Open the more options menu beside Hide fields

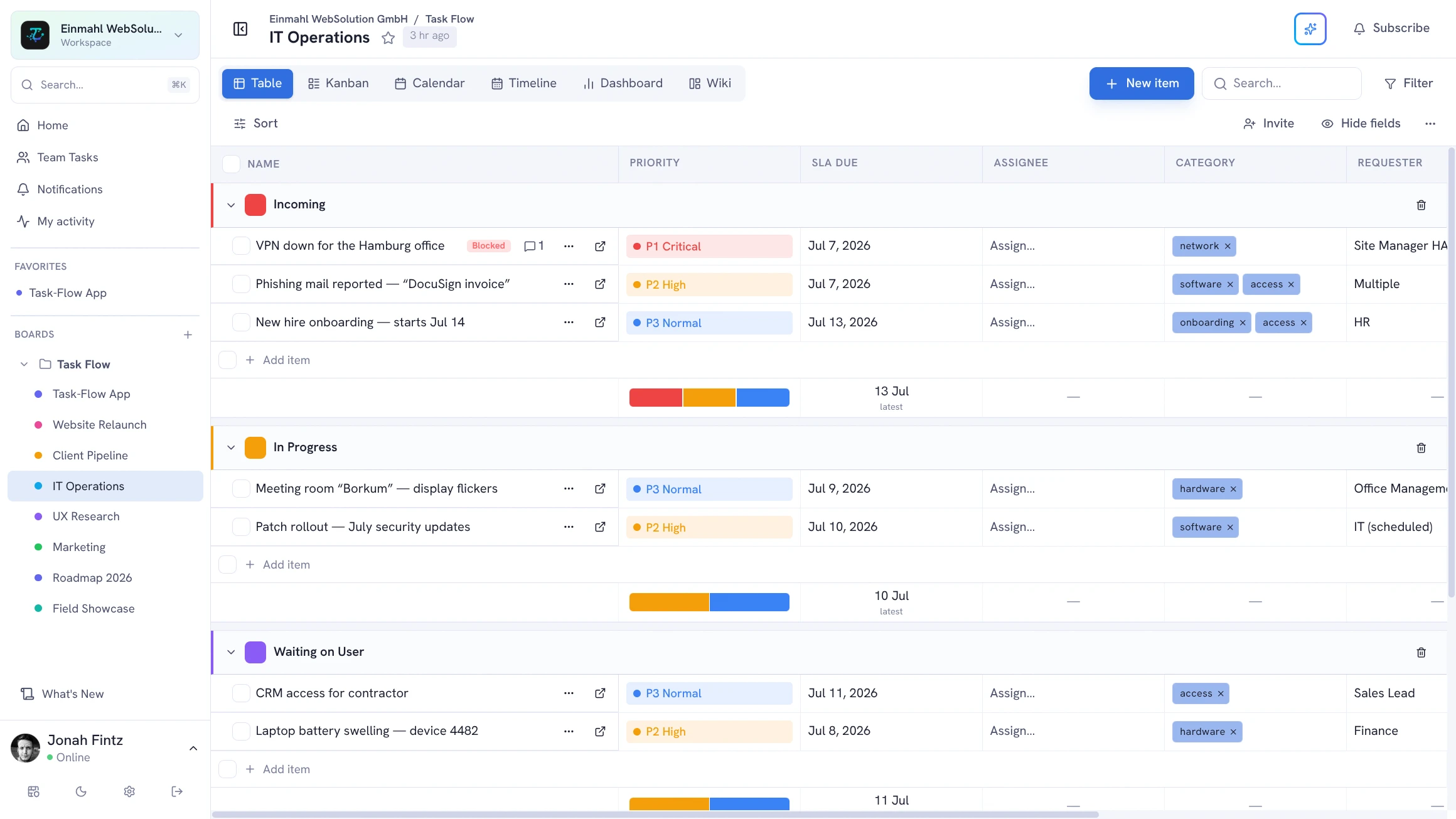point(1430,124)
